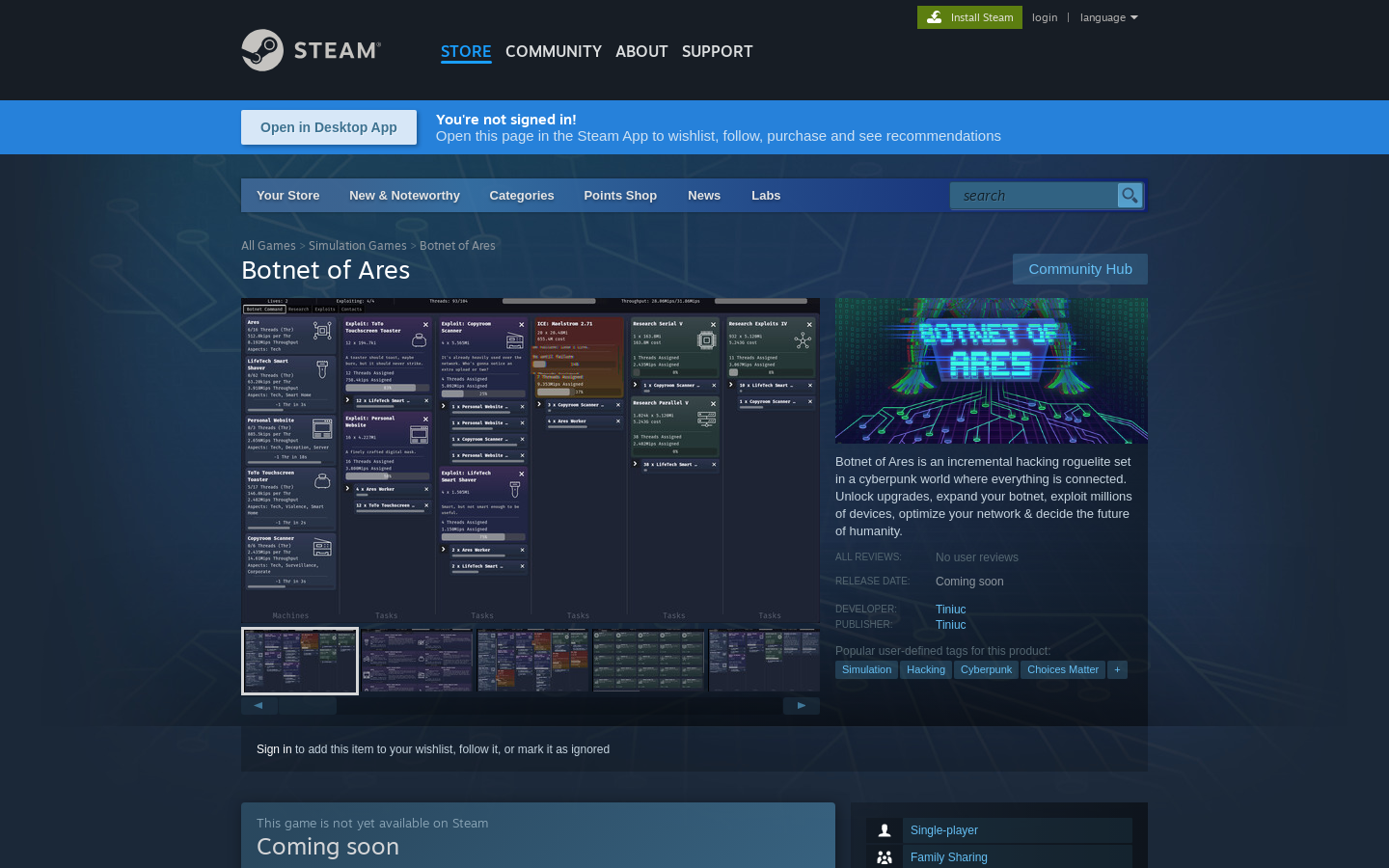Click the Family Sharing feature link
This screenshot has width=1389, height=868.
pyautogui.click(x=949, y=857)
